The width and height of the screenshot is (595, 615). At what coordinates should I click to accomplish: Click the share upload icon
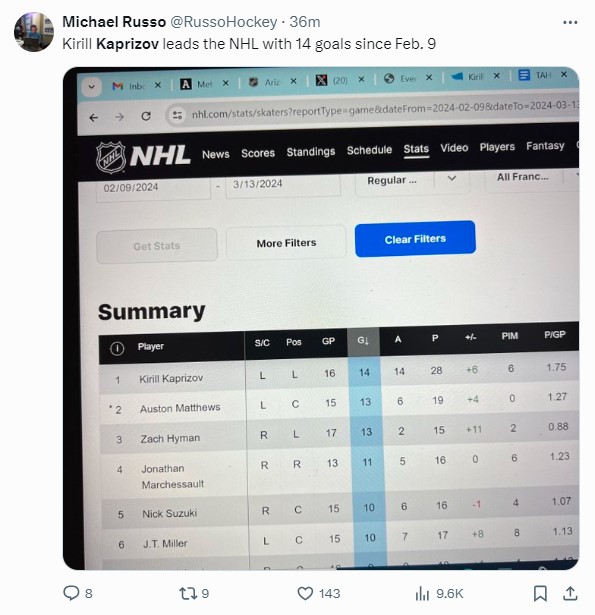(x=570, y=593)
